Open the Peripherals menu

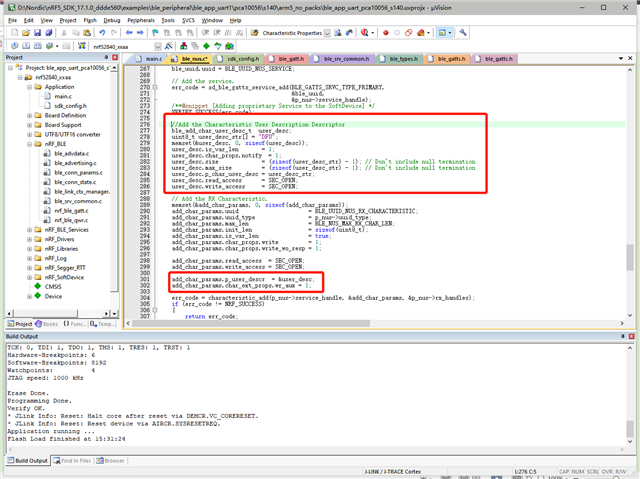click(143, 19)
